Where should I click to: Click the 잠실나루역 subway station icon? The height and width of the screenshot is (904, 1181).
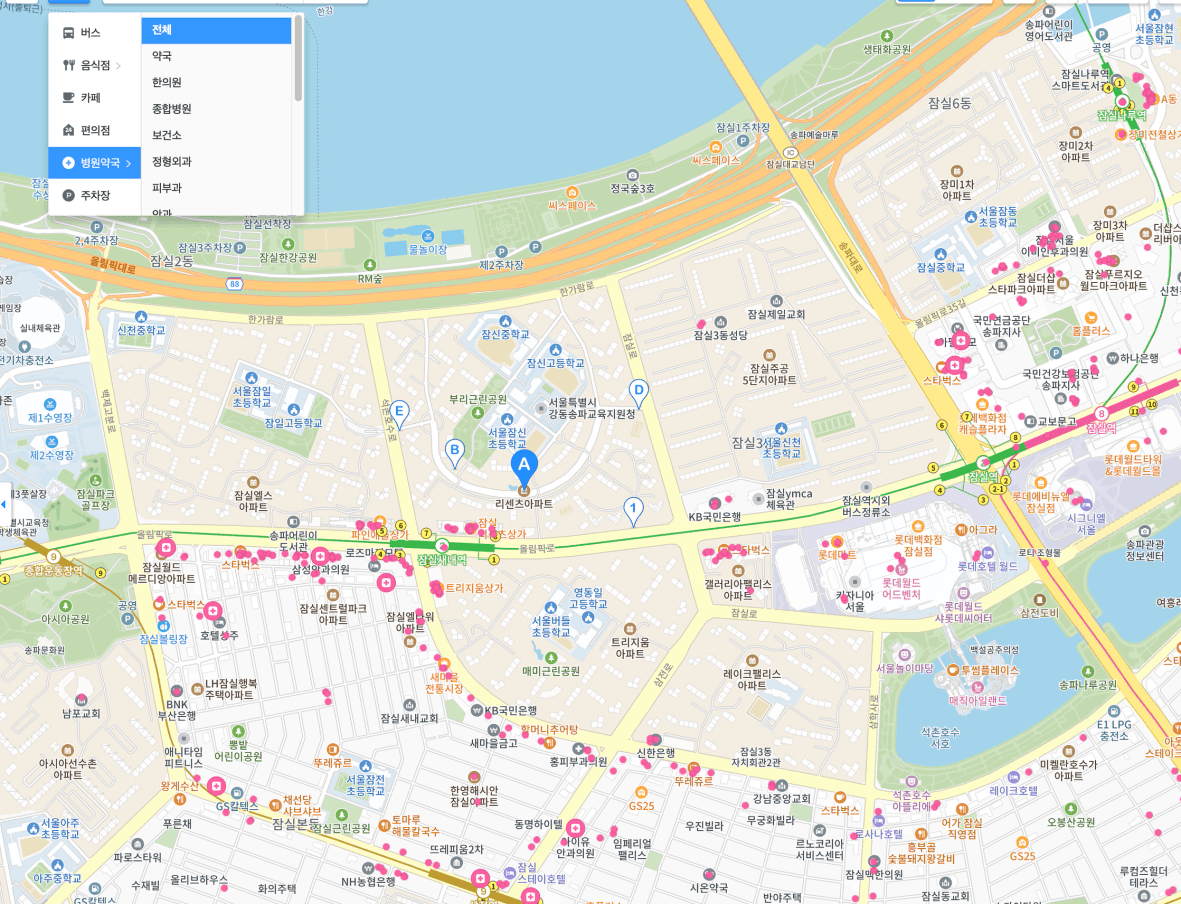coord(1123,102)
